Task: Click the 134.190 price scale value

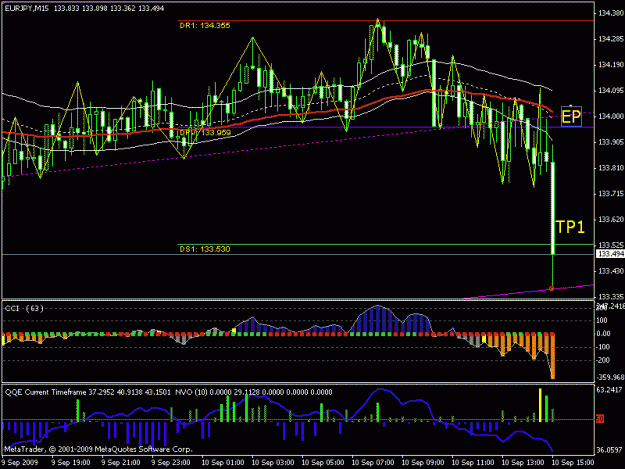Action: pyautogui.click(x=611, y=65)
